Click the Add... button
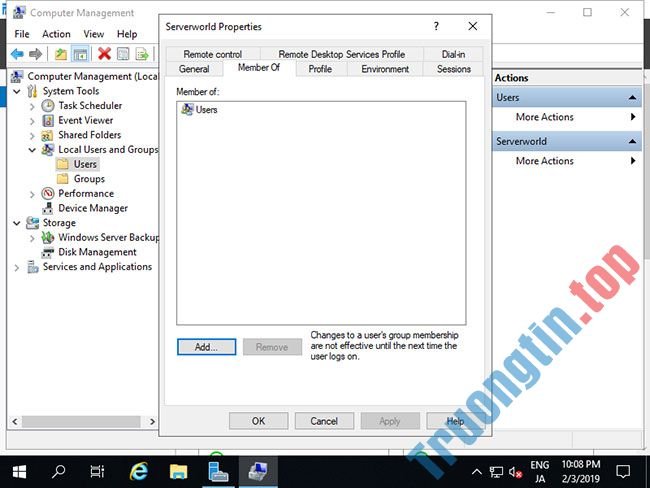 click(206, 347)
